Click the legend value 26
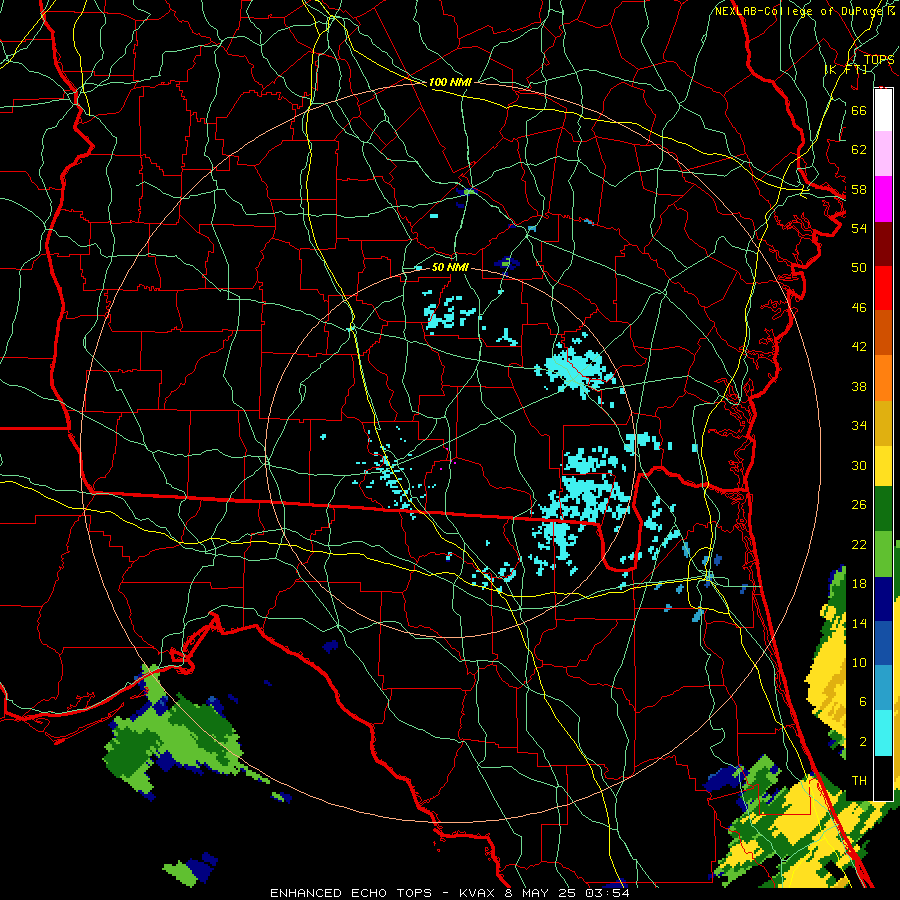Screen dimensions: 900x900 tap(859, 505)
